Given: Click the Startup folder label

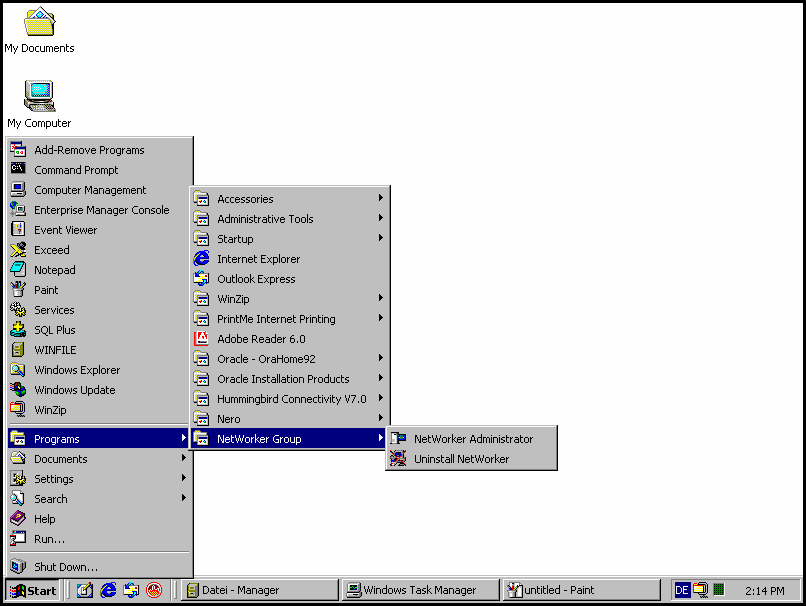Looking at the screenshot, I should pos(235,239).
